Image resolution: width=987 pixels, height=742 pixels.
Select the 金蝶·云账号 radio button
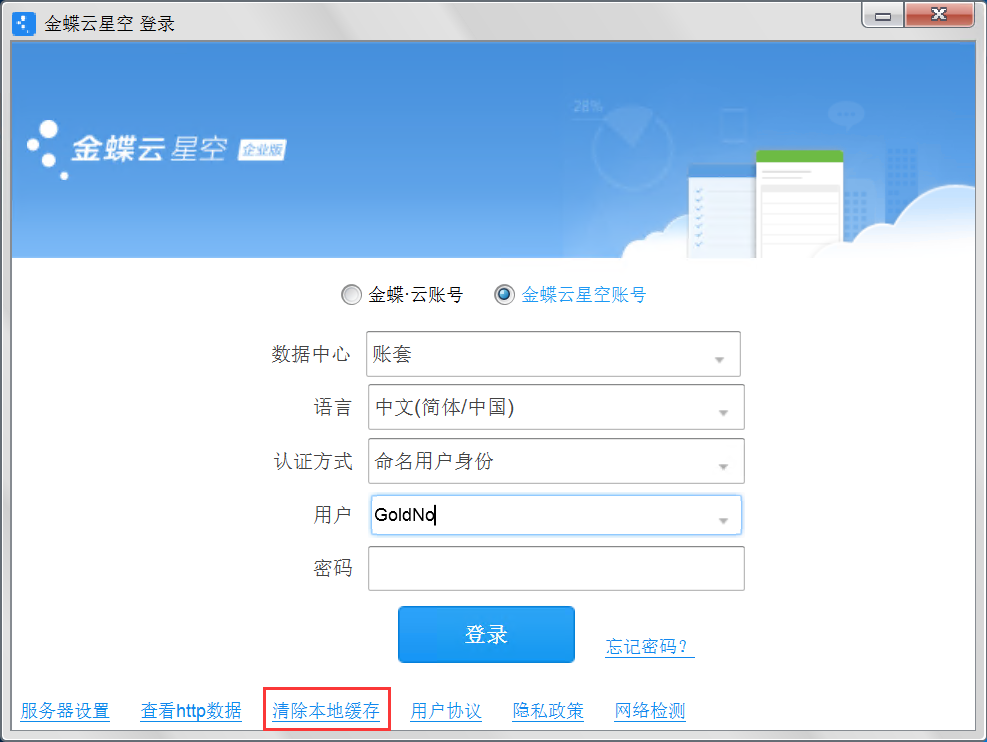[x=351, y=295]
